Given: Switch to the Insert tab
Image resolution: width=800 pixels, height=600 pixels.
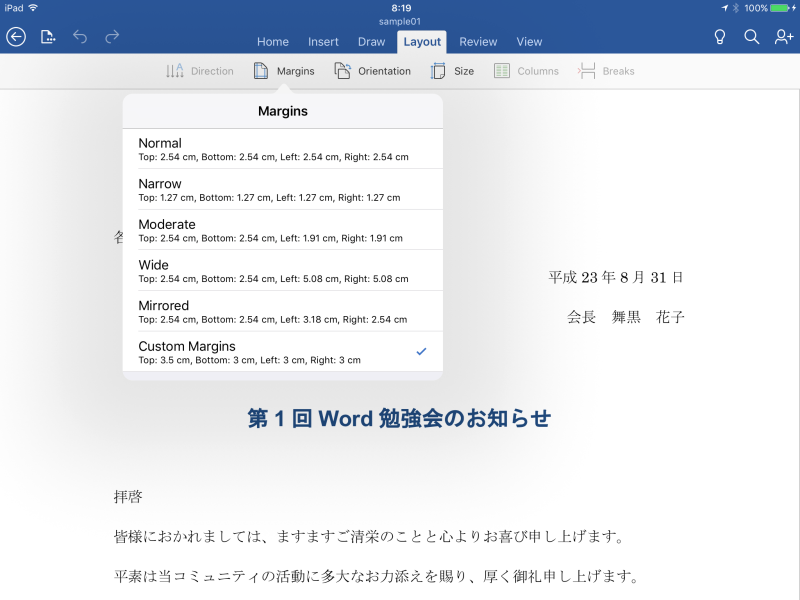Looking at the screenshot, I should [x=323, y=42].
